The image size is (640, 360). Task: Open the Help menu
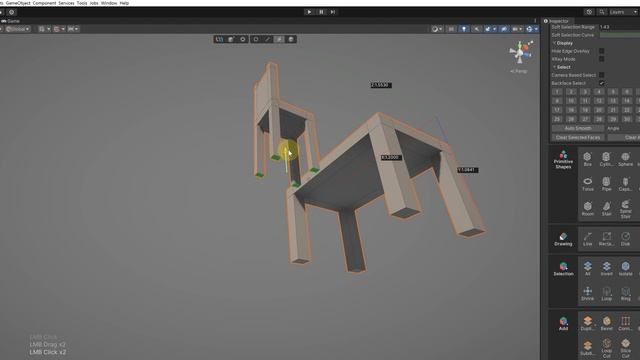tap(124, 3)
